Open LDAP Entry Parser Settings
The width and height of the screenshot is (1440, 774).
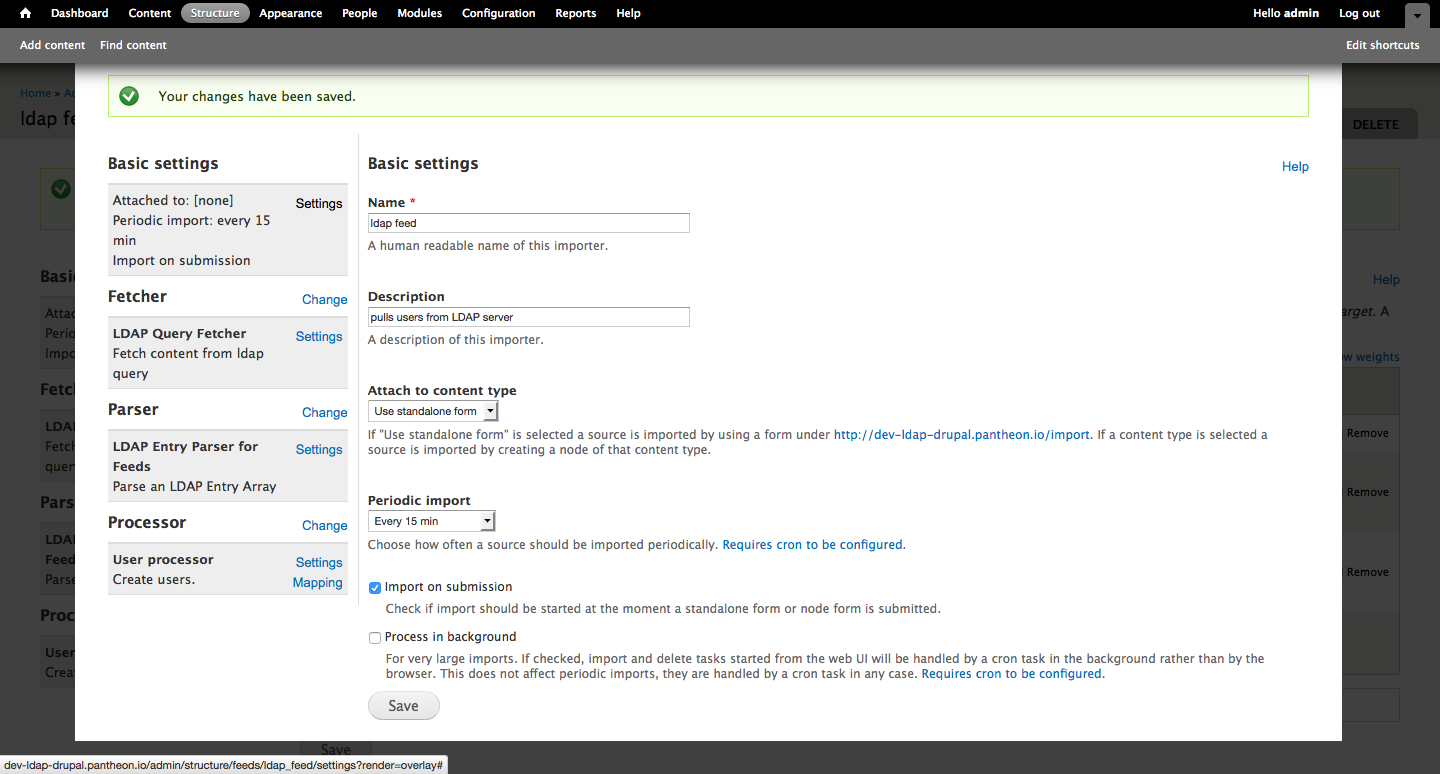point(319,449)
